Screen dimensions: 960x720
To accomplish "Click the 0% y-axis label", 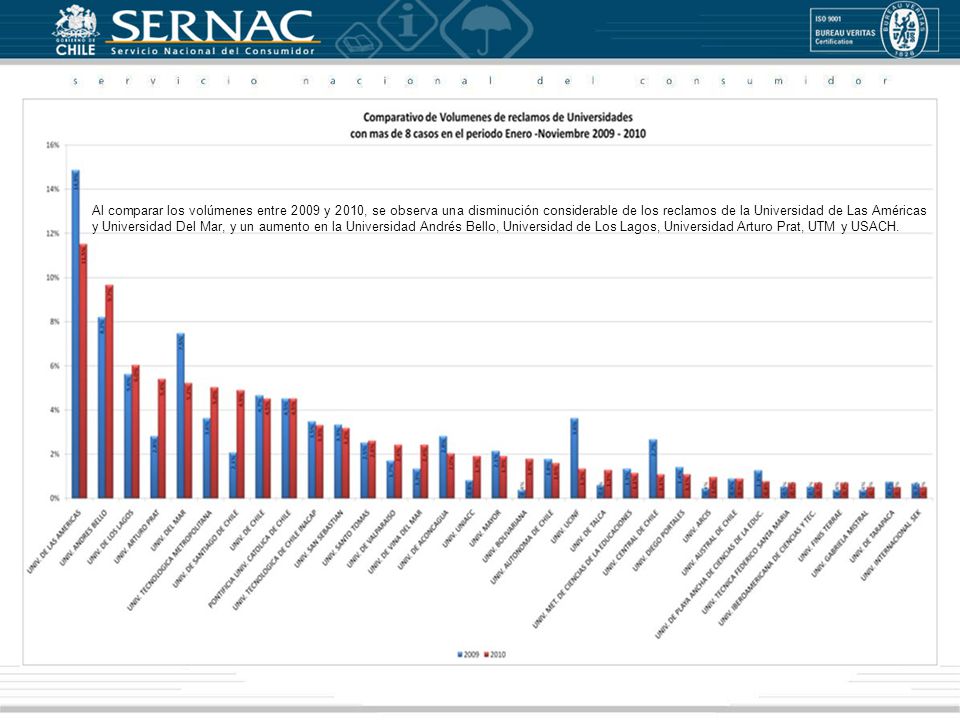I will tap(54, 498).
